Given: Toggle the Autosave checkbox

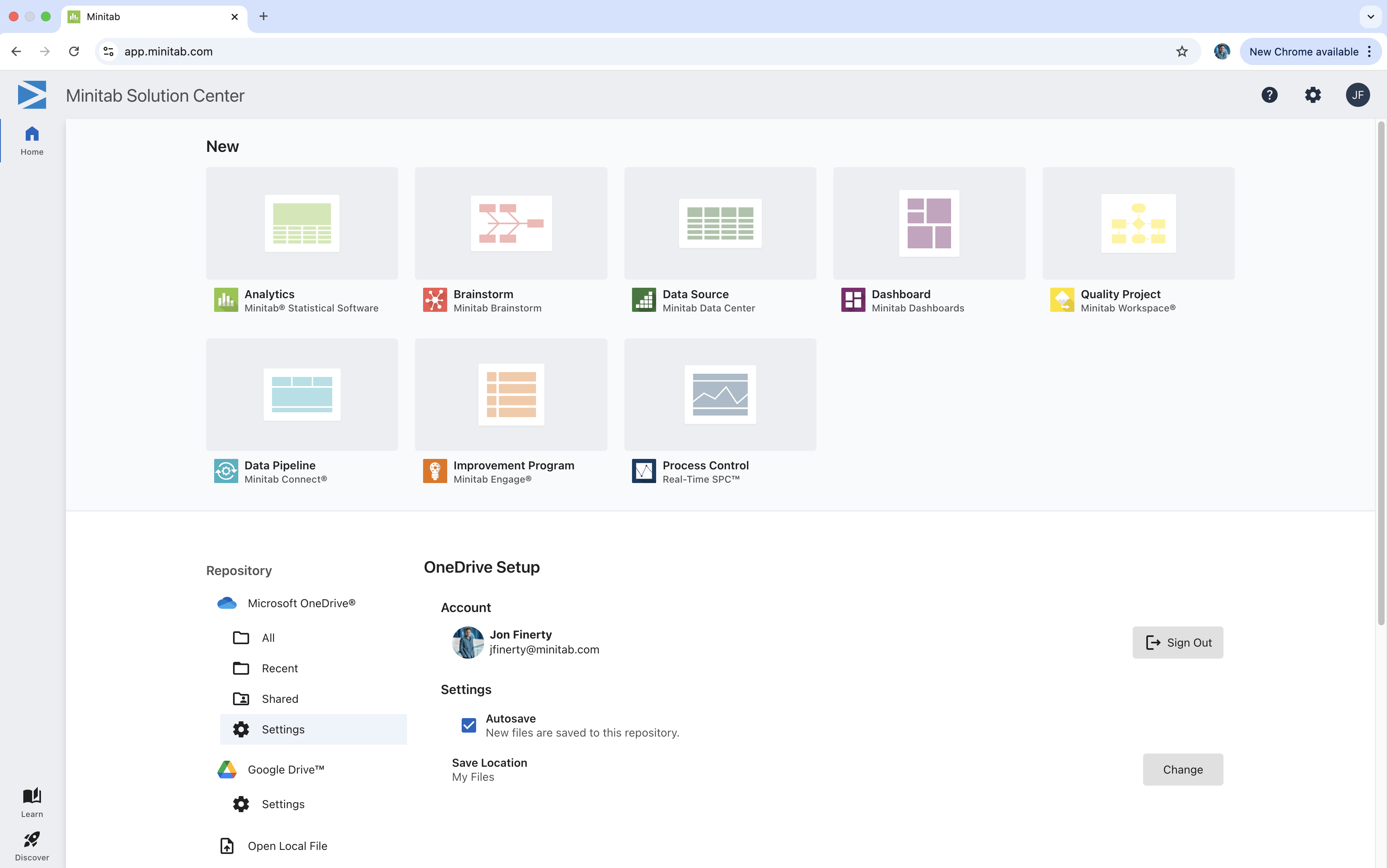Looking at the screenshot, I should (469, 725).
